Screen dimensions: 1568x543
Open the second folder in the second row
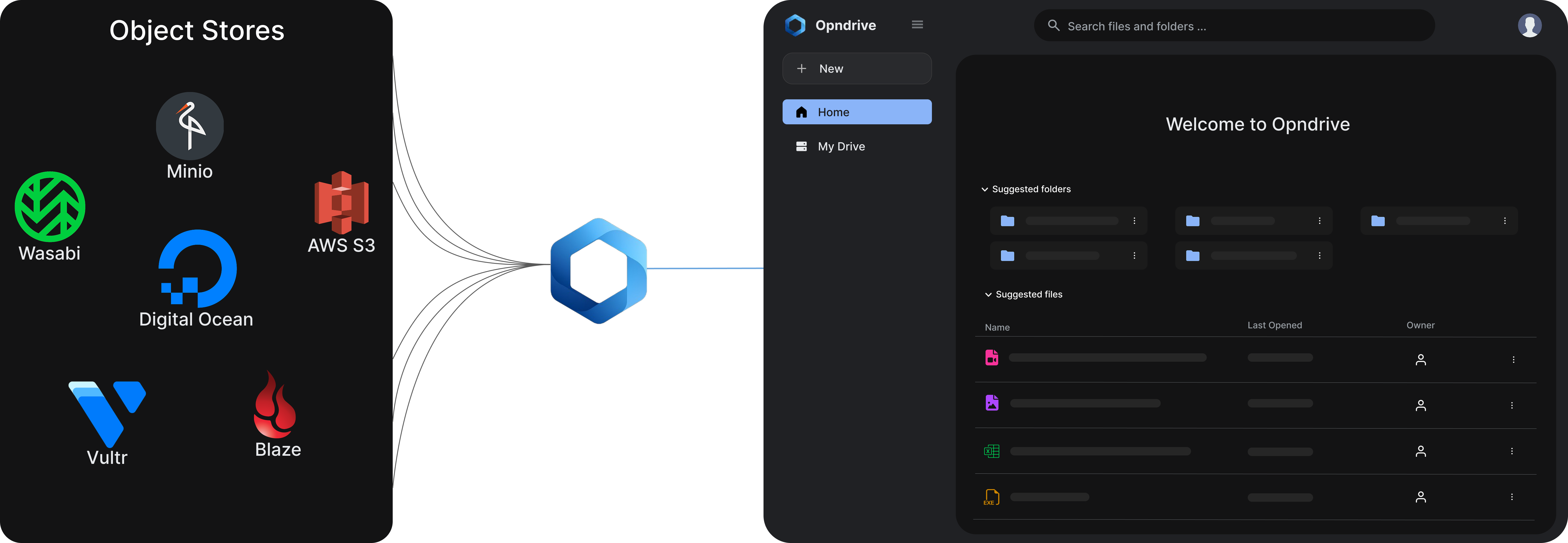pyautogui.click(x=1253, y=256)
